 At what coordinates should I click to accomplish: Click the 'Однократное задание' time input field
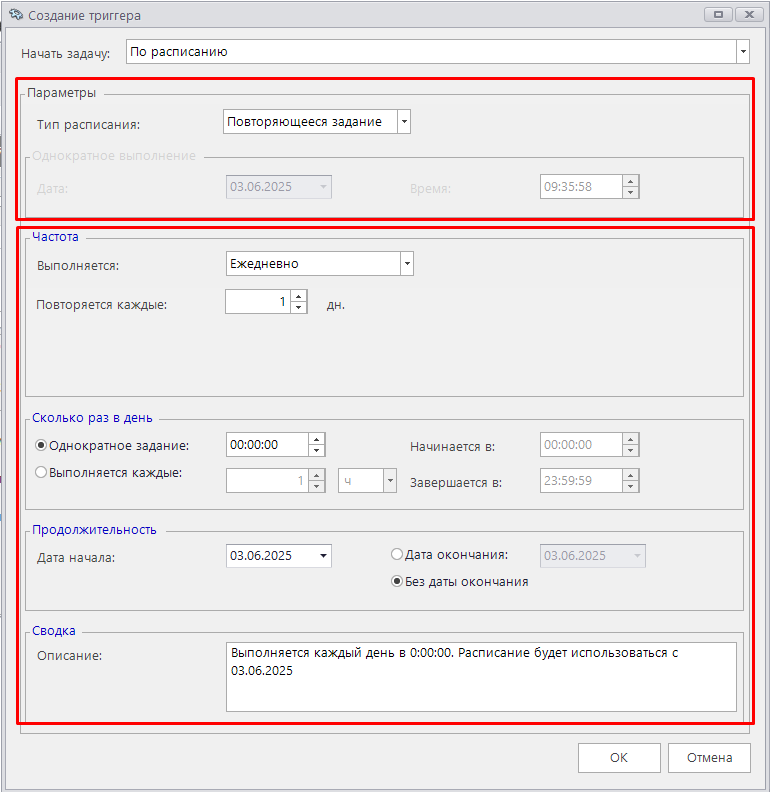(x=266, y=445)
